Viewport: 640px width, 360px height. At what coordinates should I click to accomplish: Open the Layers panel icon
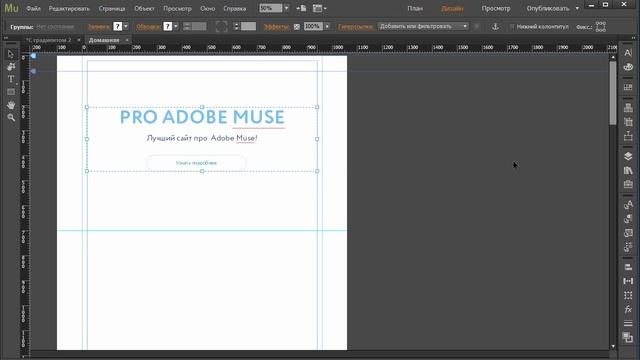(x=628, y=156)
